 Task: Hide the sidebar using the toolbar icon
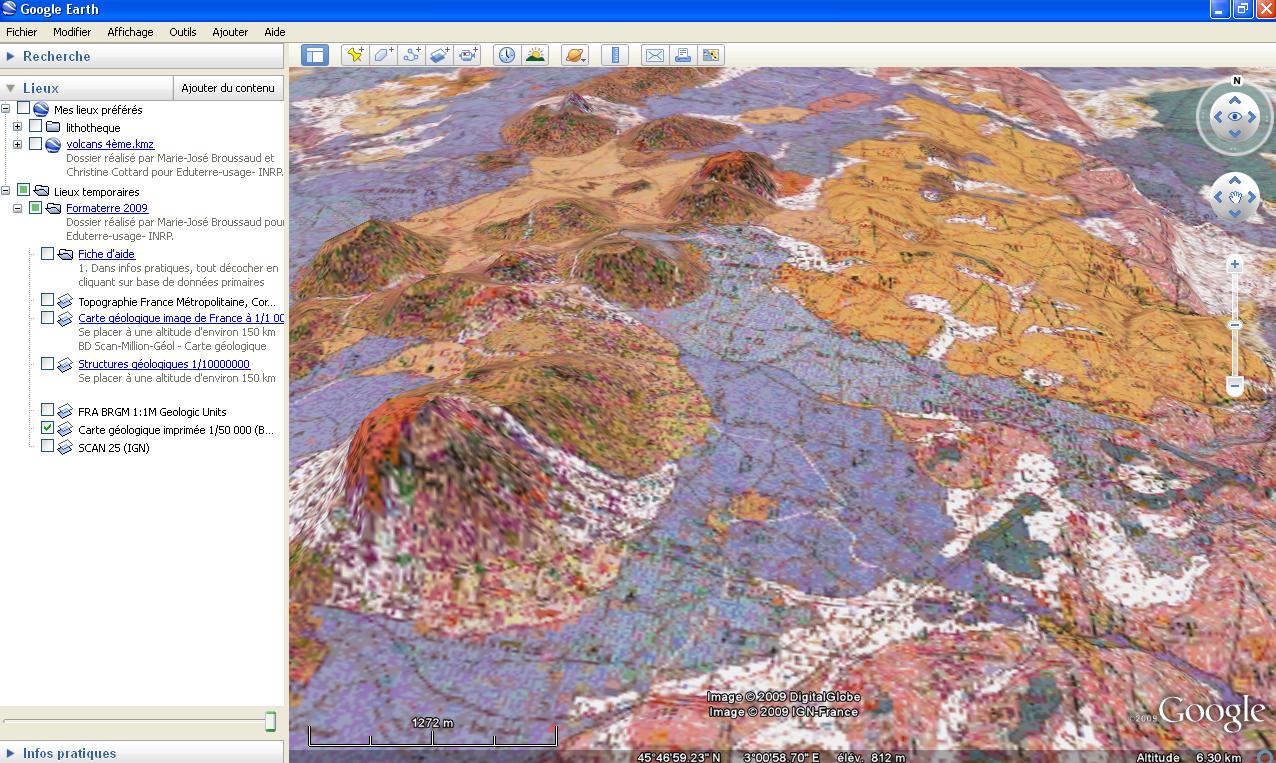coord(315,56)
